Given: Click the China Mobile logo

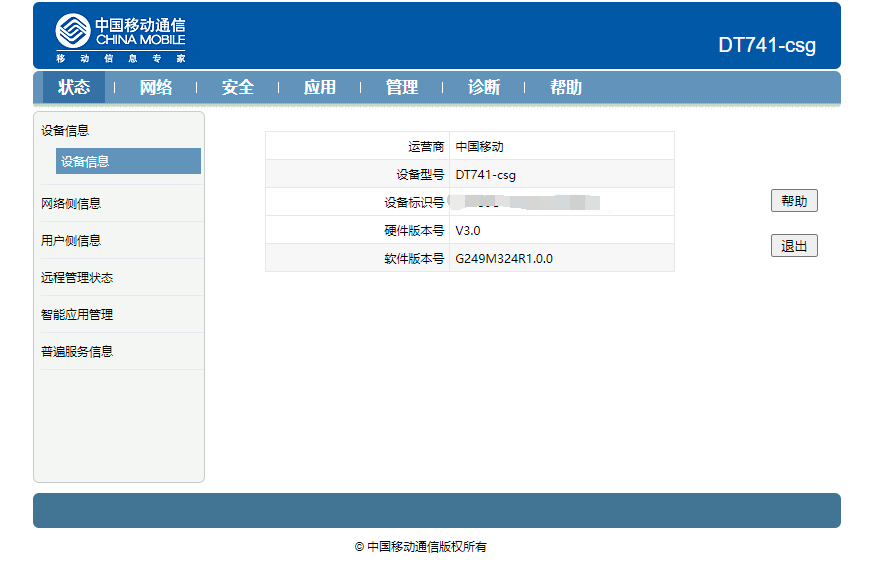Looking at the screenshot, I should pyautogui.click(x=121, y=38).
